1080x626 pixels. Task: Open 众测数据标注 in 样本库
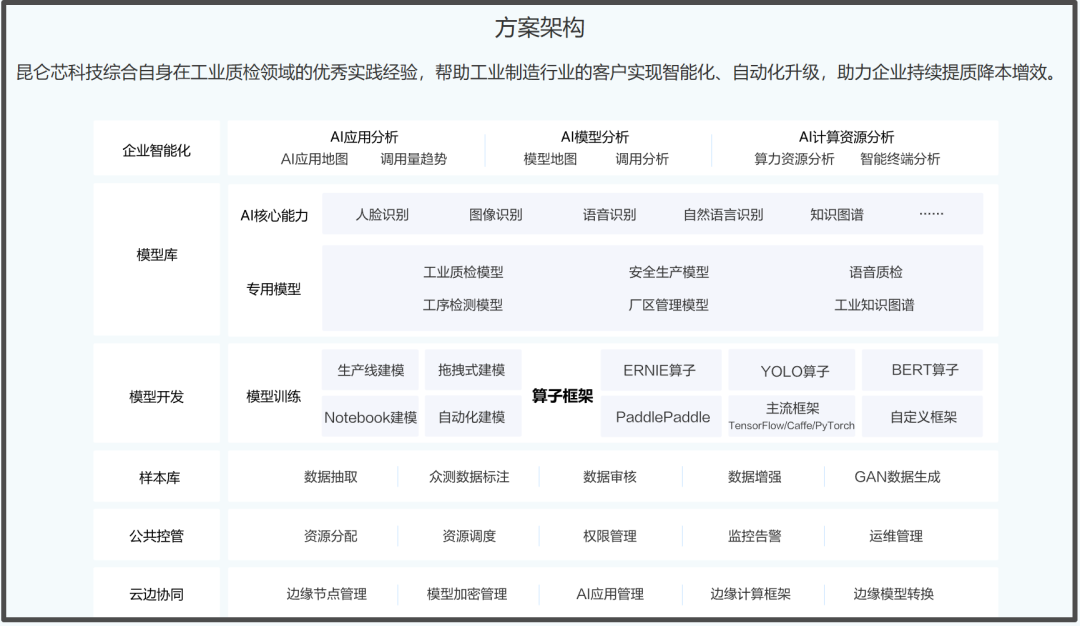[x=469, y=477]
